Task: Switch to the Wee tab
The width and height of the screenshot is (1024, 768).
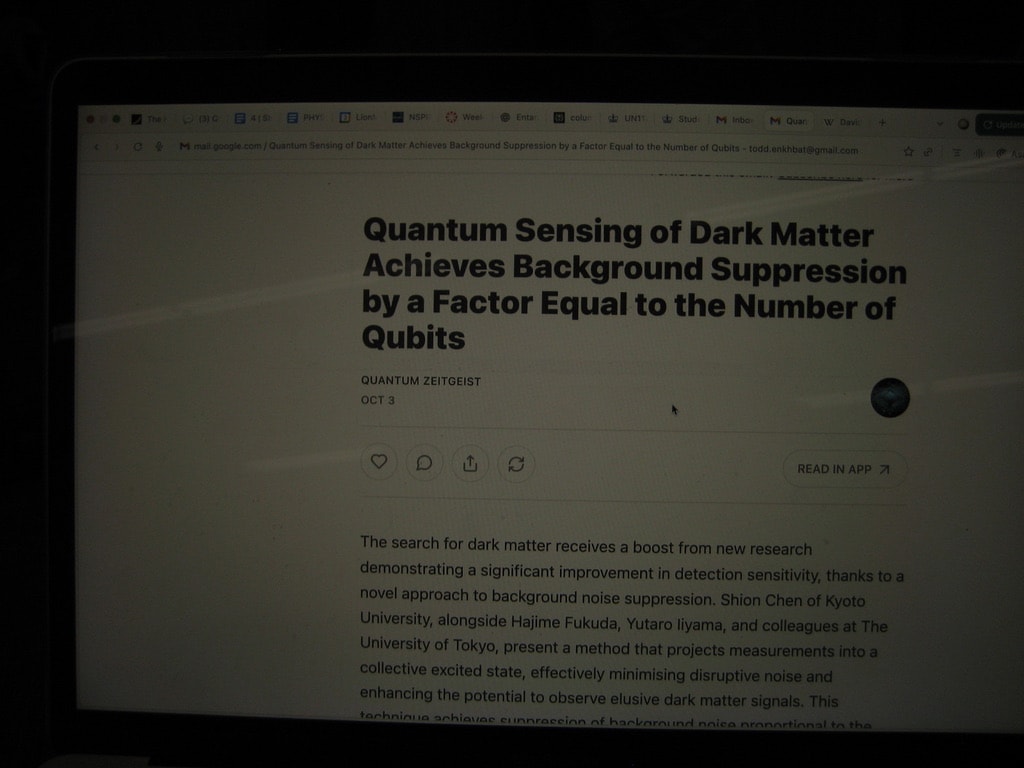Action: pyautogui.click(x=465, y=118)
